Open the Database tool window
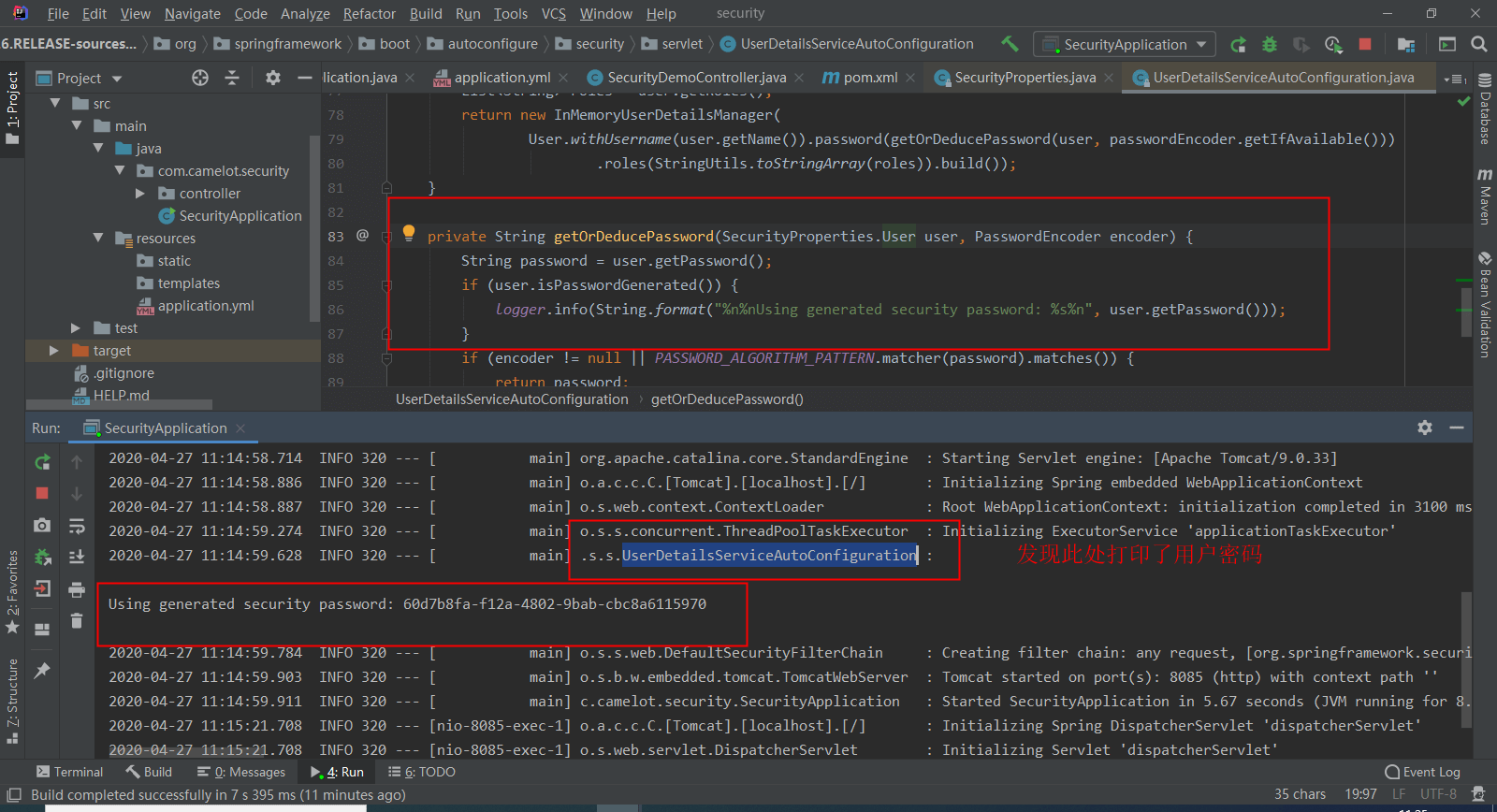Screen dimensions: 1497x812 [x=1485, y=109]
